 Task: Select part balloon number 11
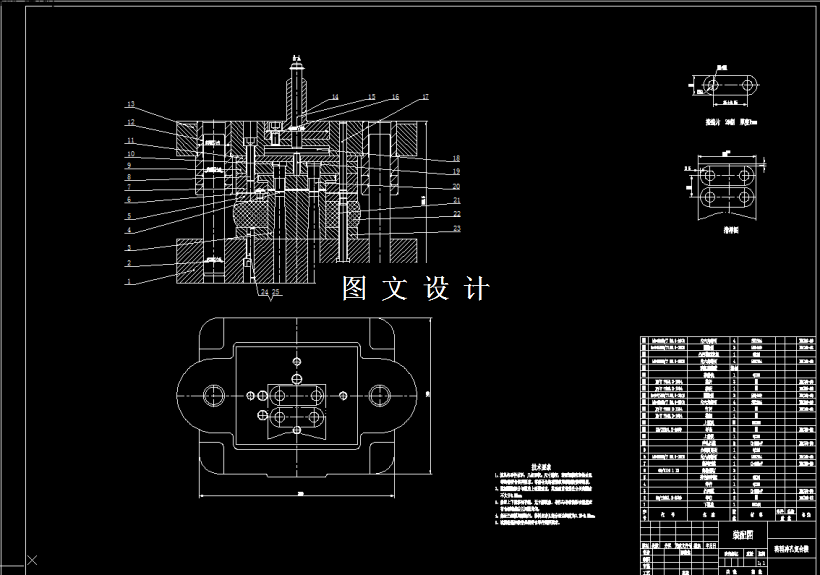point(131,140)
